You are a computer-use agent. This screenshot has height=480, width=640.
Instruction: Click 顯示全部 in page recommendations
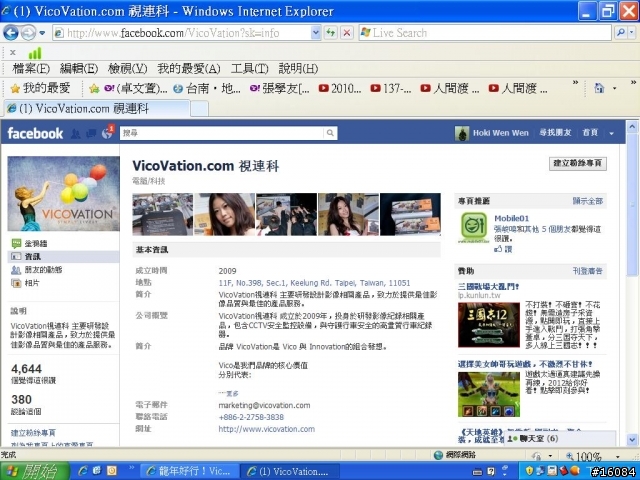click(x=587, y=201)
